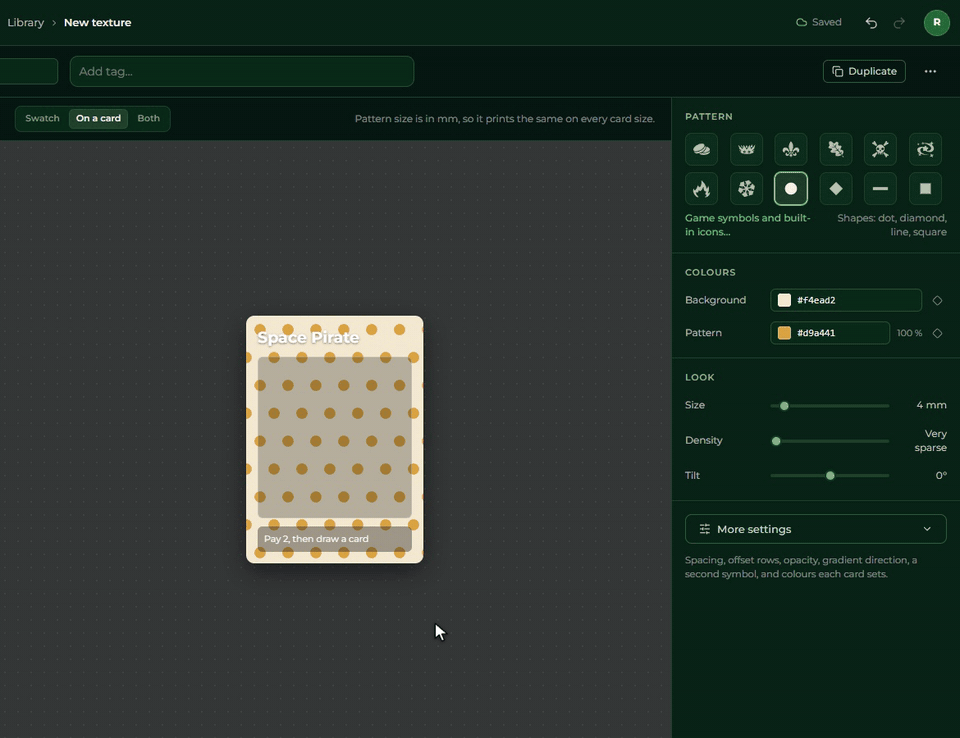Switch preview to Both view

148,118
